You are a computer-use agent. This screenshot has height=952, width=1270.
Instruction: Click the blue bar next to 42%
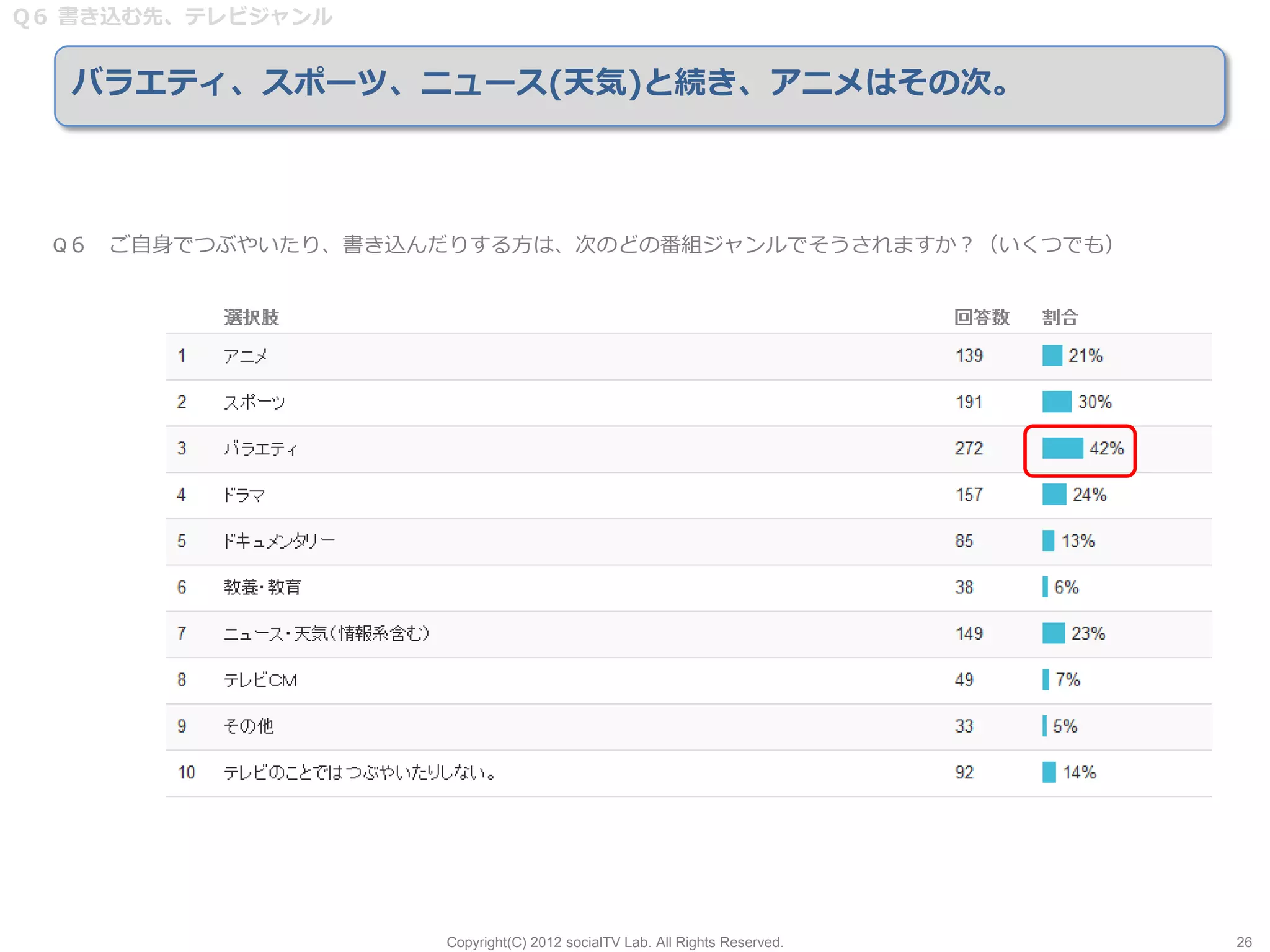(x=1062, y=448)
